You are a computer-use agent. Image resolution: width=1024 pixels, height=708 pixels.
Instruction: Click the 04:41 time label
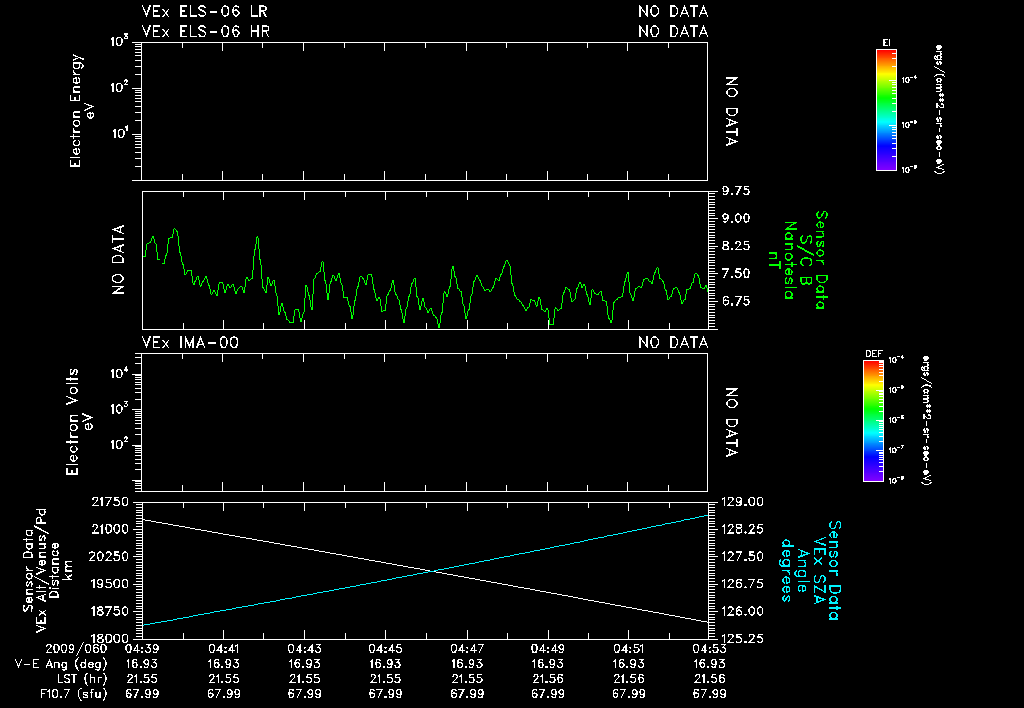click(223, 649)
